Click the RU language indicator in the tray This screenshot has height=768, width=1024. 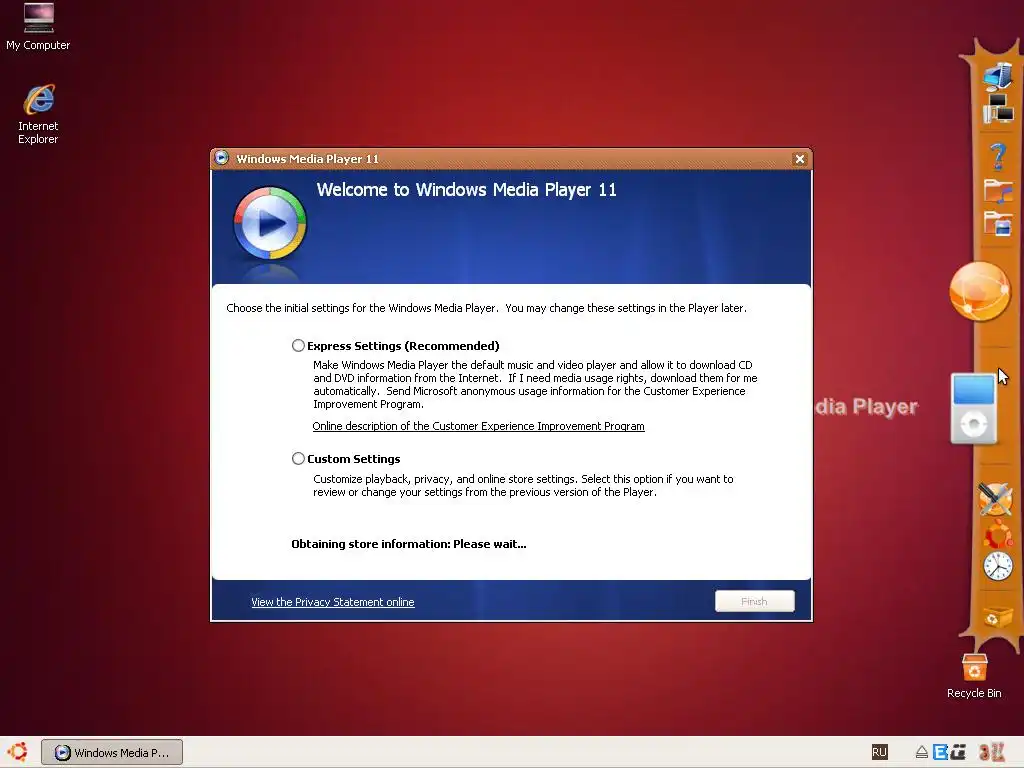click(x=879, y=752)
